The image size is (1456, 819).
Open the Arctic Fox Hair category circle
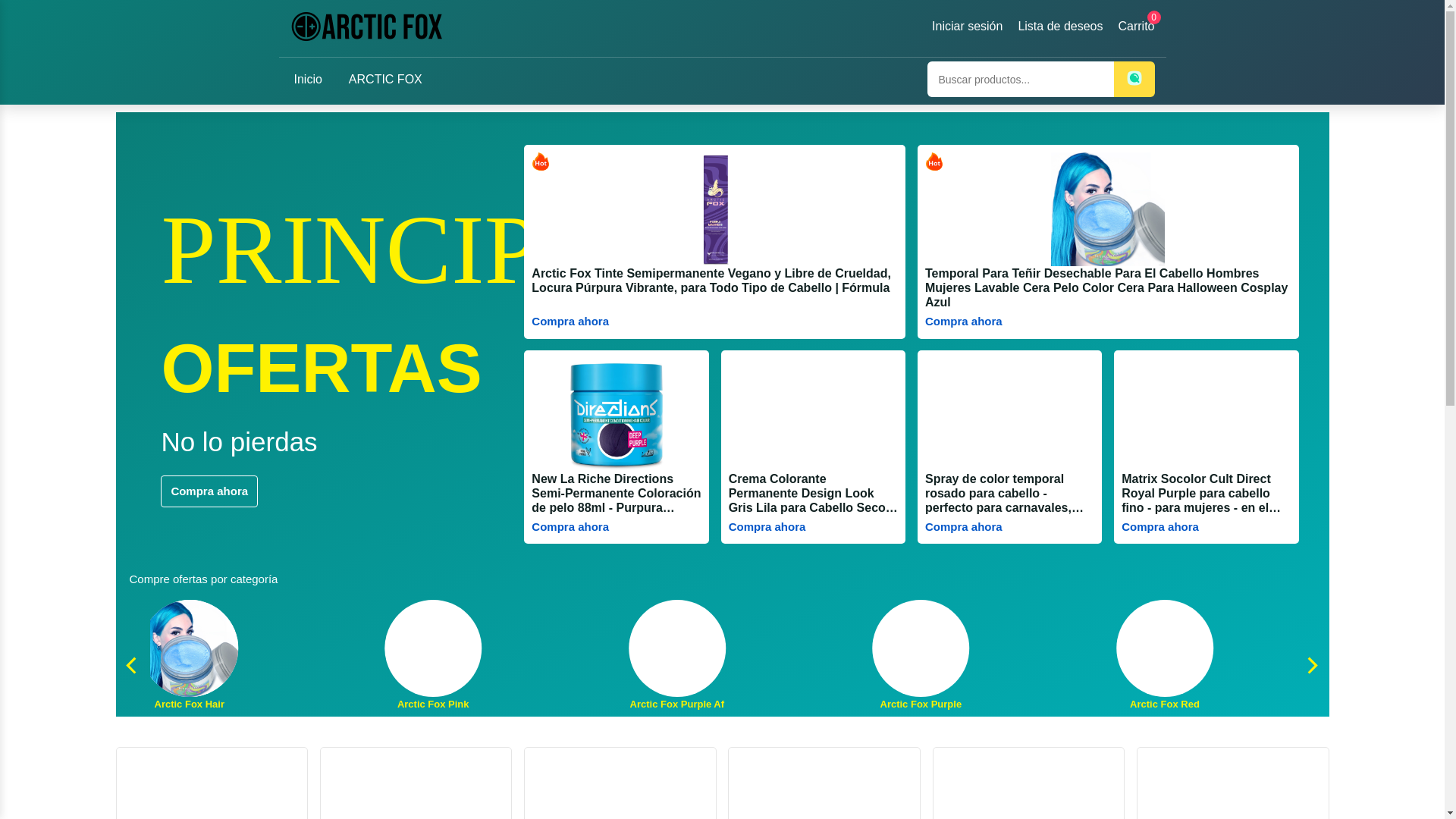pyautogui.click(x=190, y=648)
